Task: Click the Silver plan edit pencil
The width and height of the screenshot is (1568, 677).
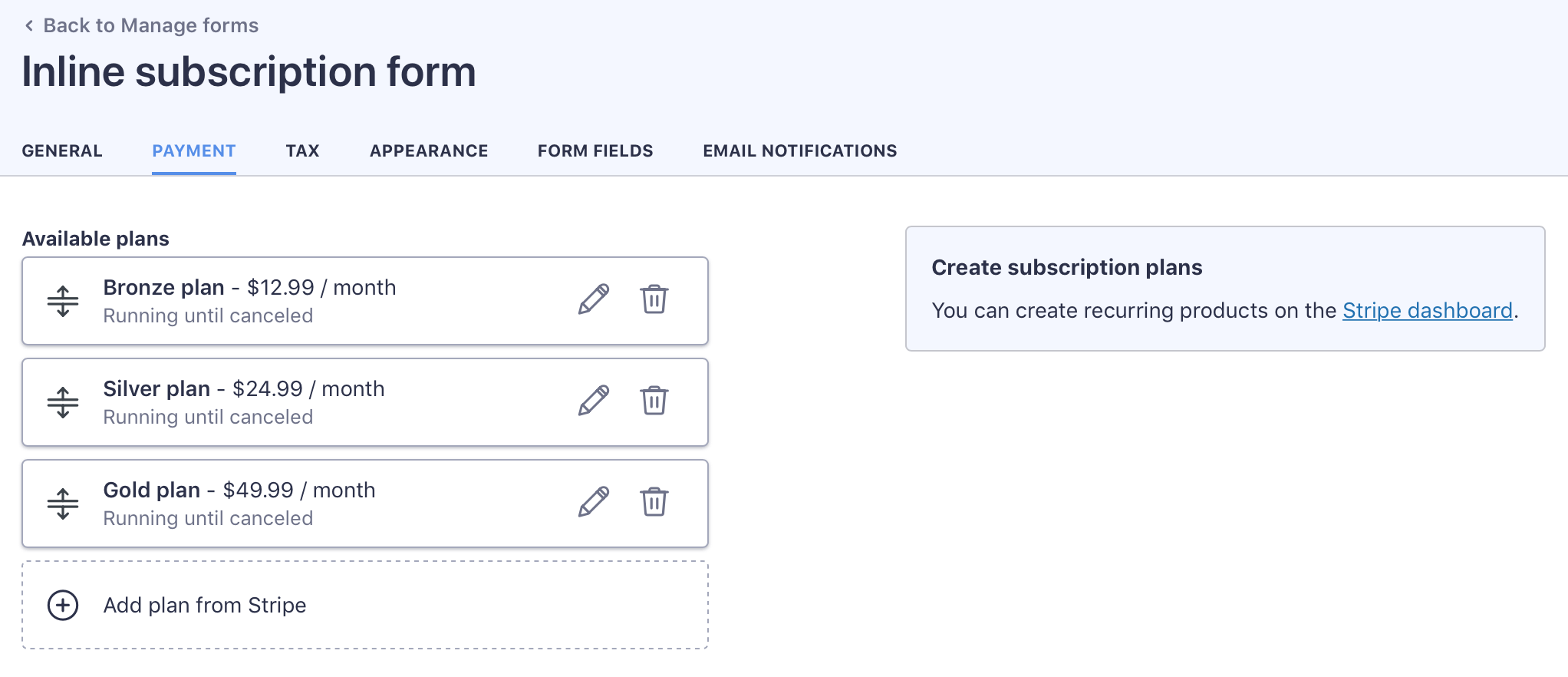Action: (594, 401)
